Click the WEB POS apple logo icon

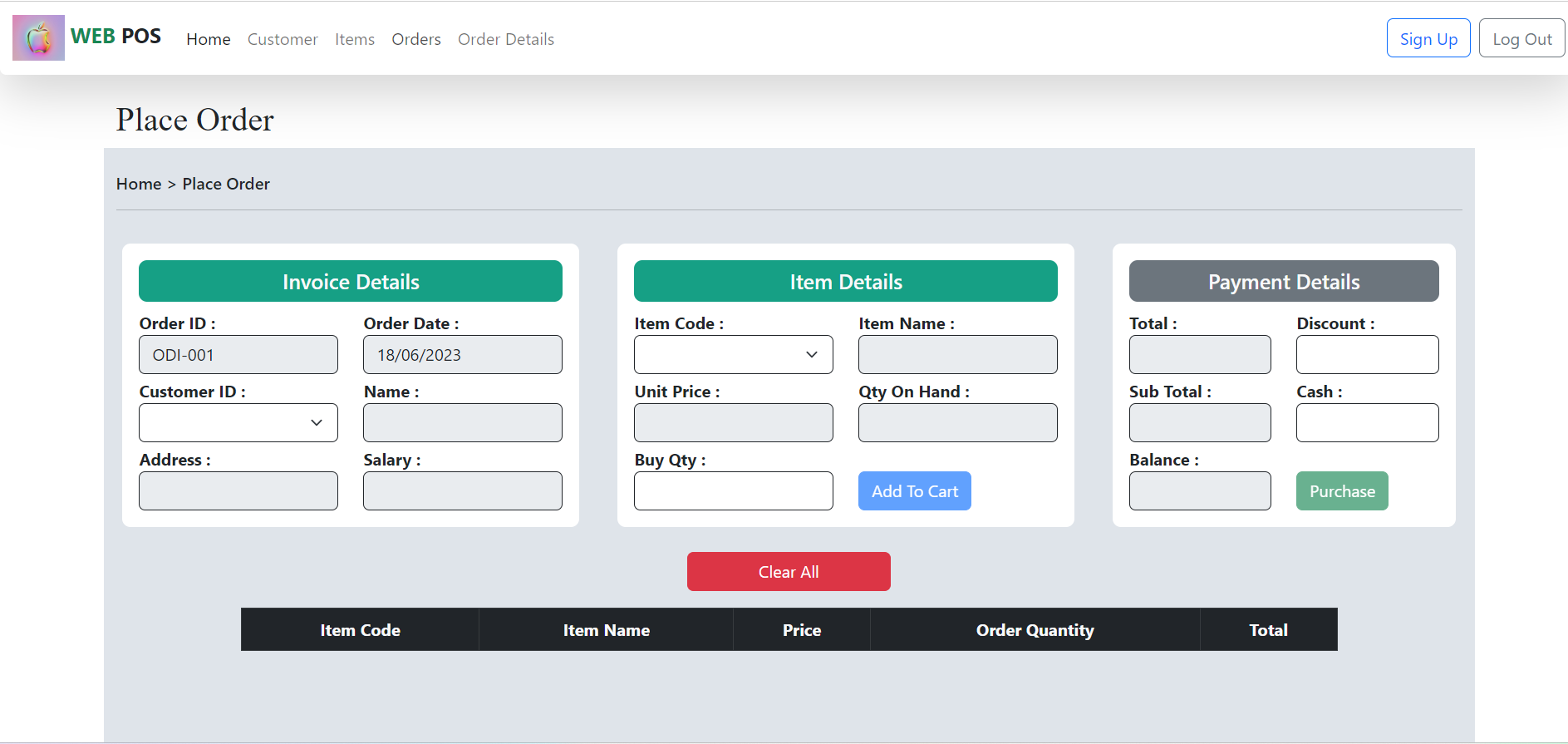coord(38,37)
